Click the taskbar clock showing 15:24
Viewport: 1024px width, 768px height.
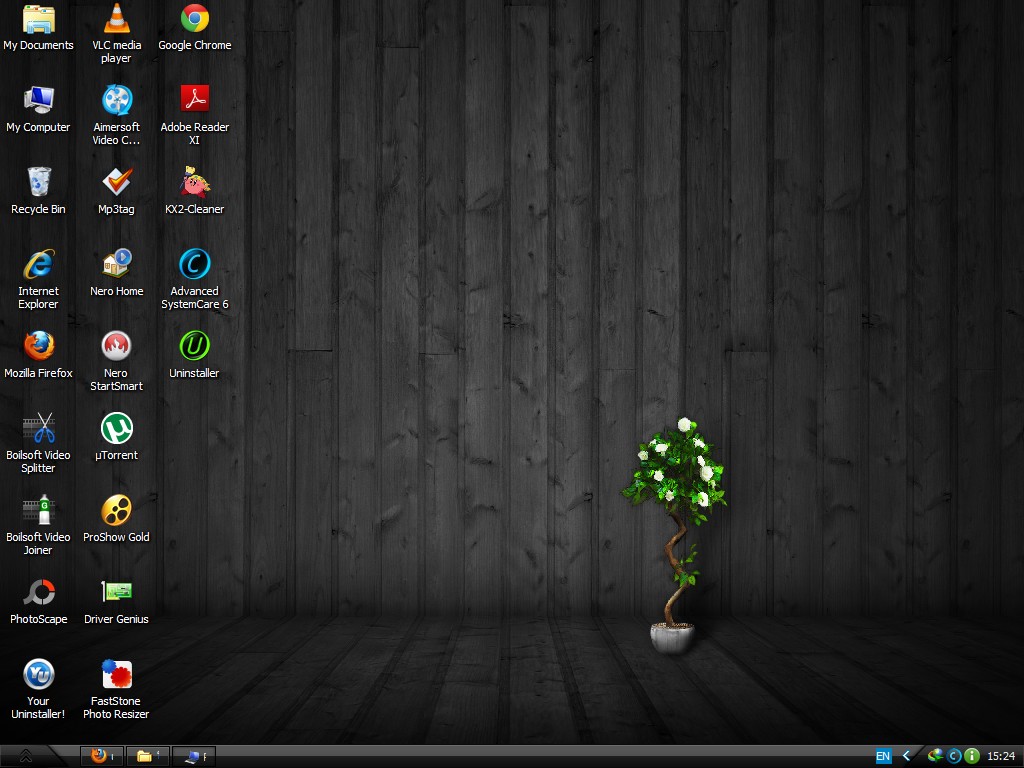[1001, 756]
